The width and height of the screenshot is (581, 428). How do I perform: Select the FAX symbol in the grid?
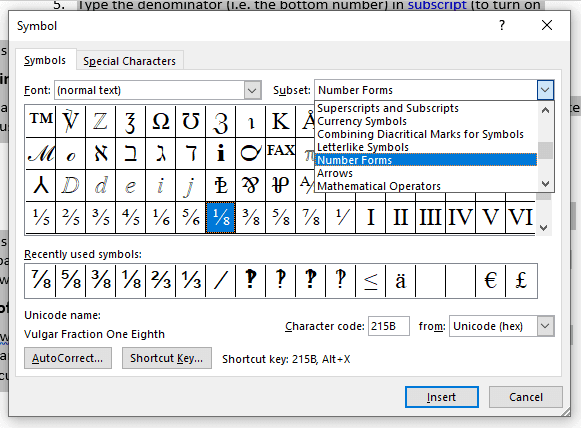(x=280, y=153)
